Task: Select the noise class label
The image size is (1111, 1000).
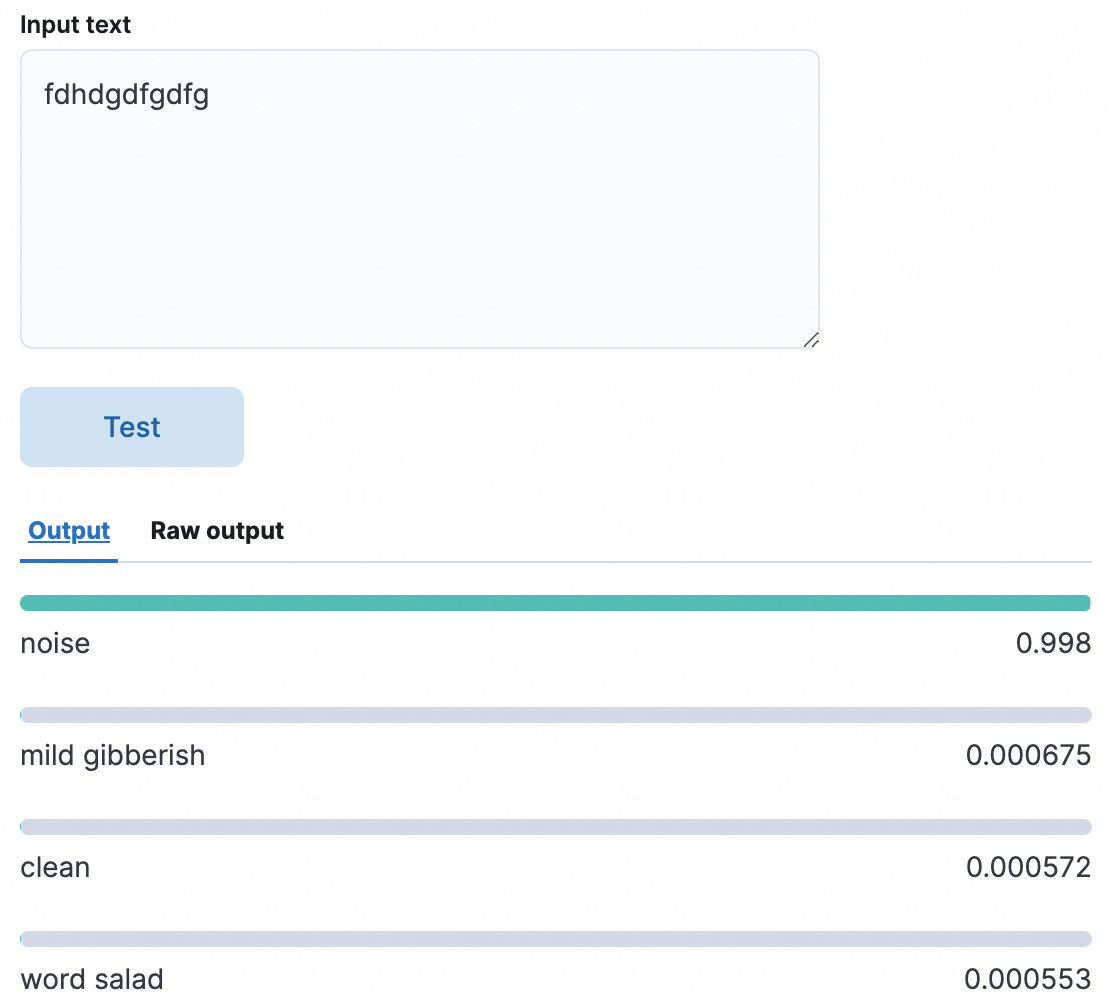Action: pyautogui.click(x=55, y=643)
